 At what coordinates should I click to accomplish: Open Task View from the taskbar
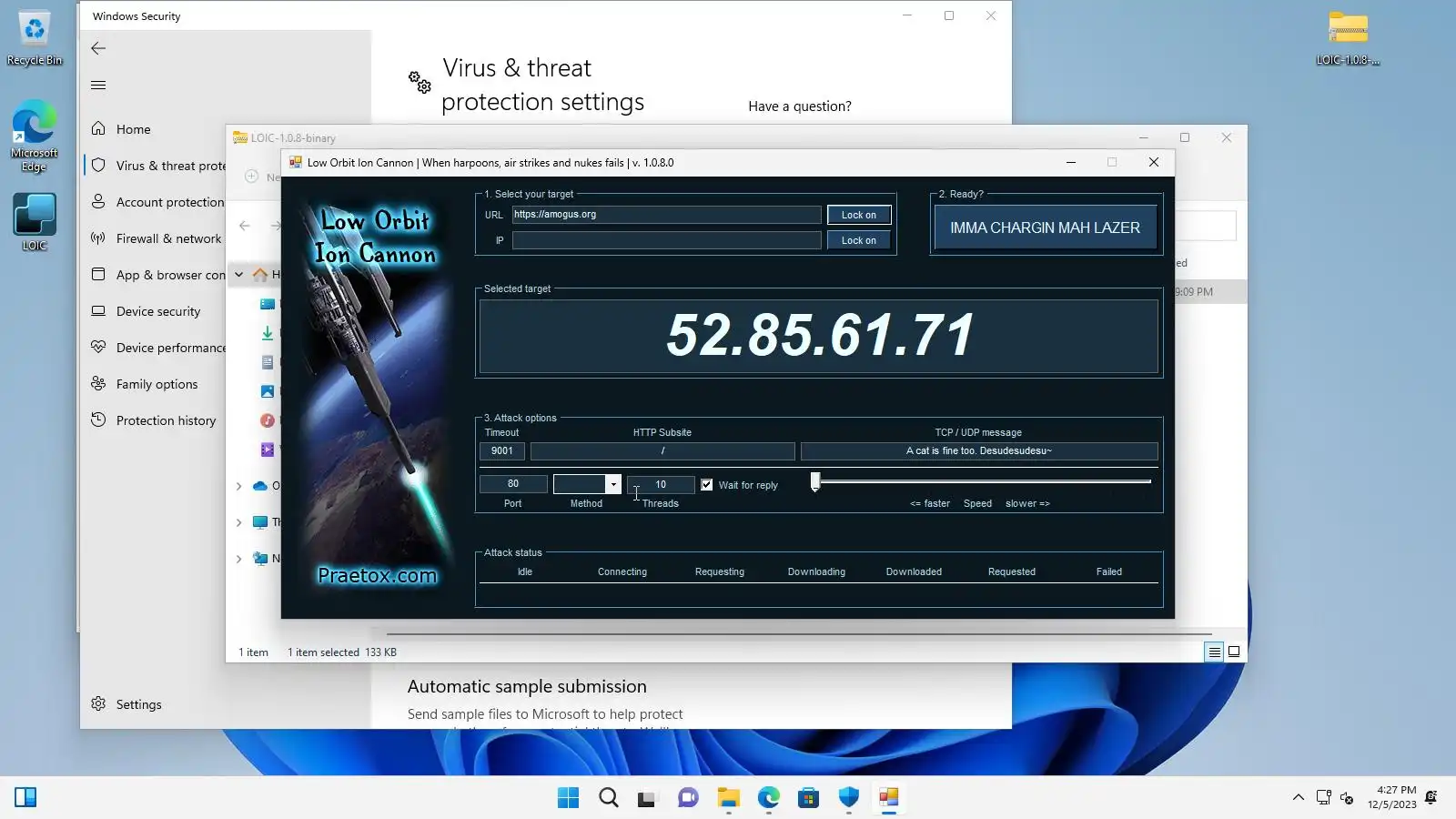click(x=647, y=798)
